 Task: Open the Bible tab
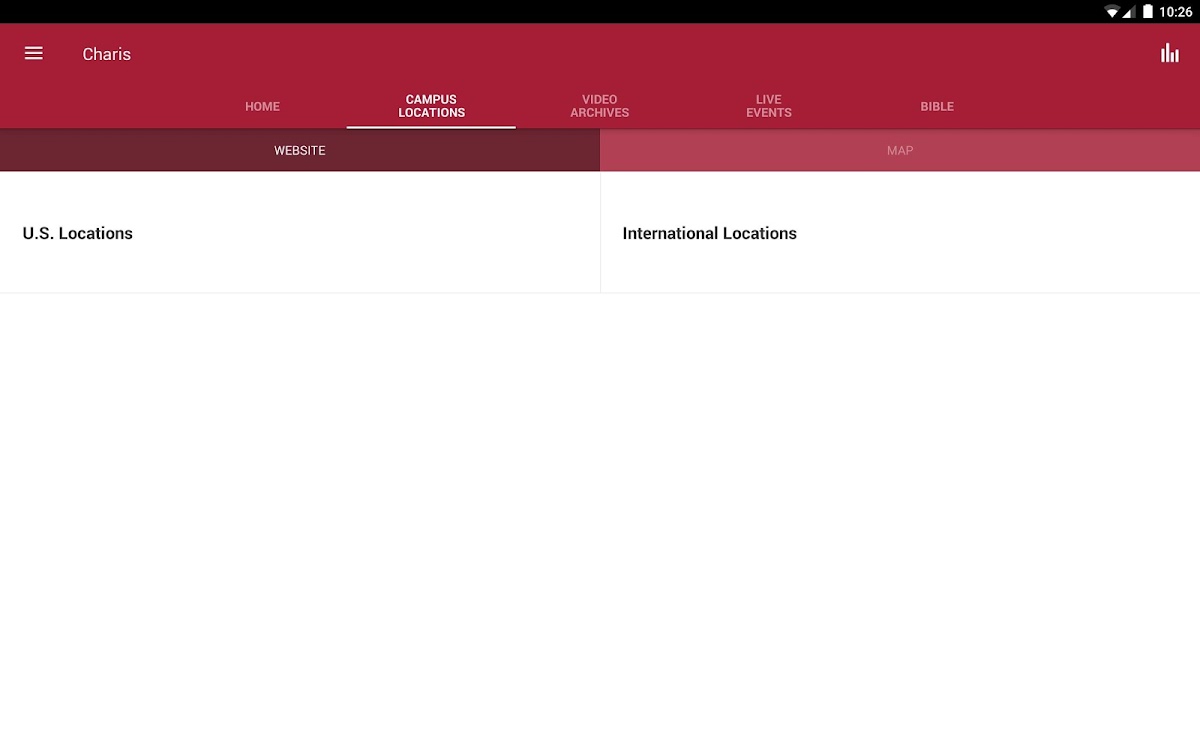[x=937, y=106]
